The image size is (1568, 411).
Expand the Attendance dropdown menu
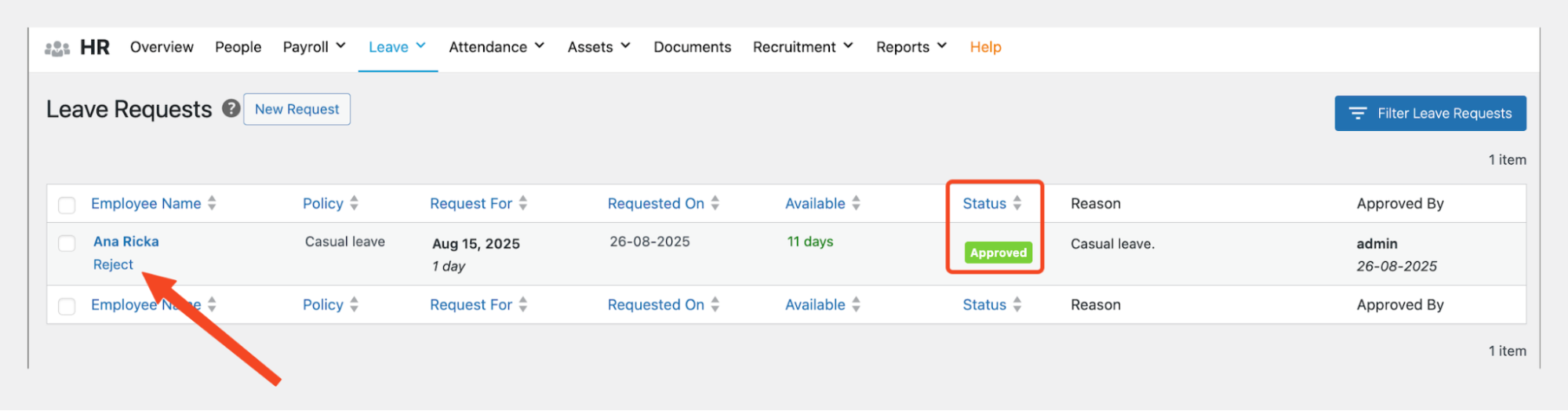click(x=497, y=47)
